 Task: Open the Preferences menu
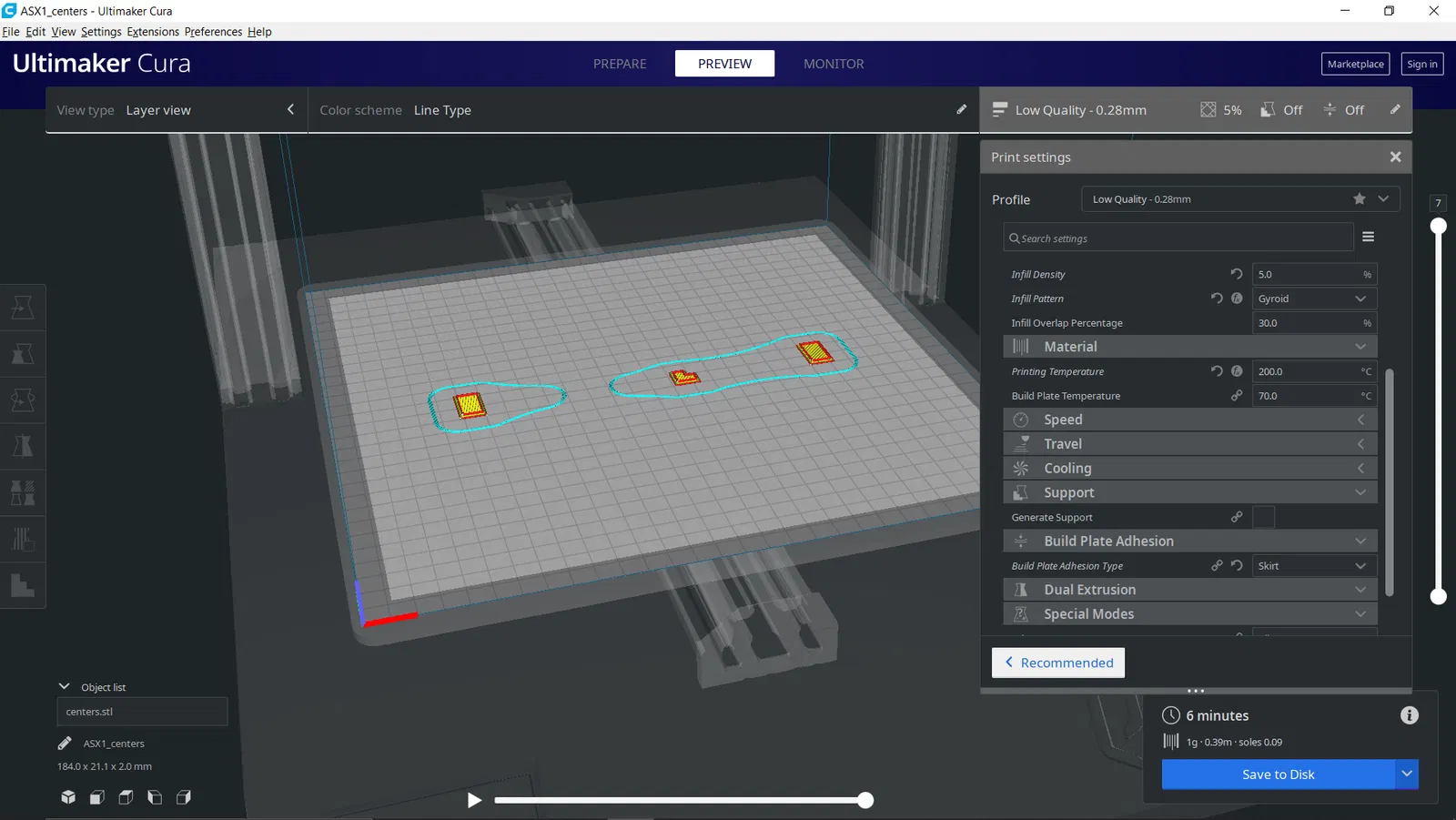(213, 32)
